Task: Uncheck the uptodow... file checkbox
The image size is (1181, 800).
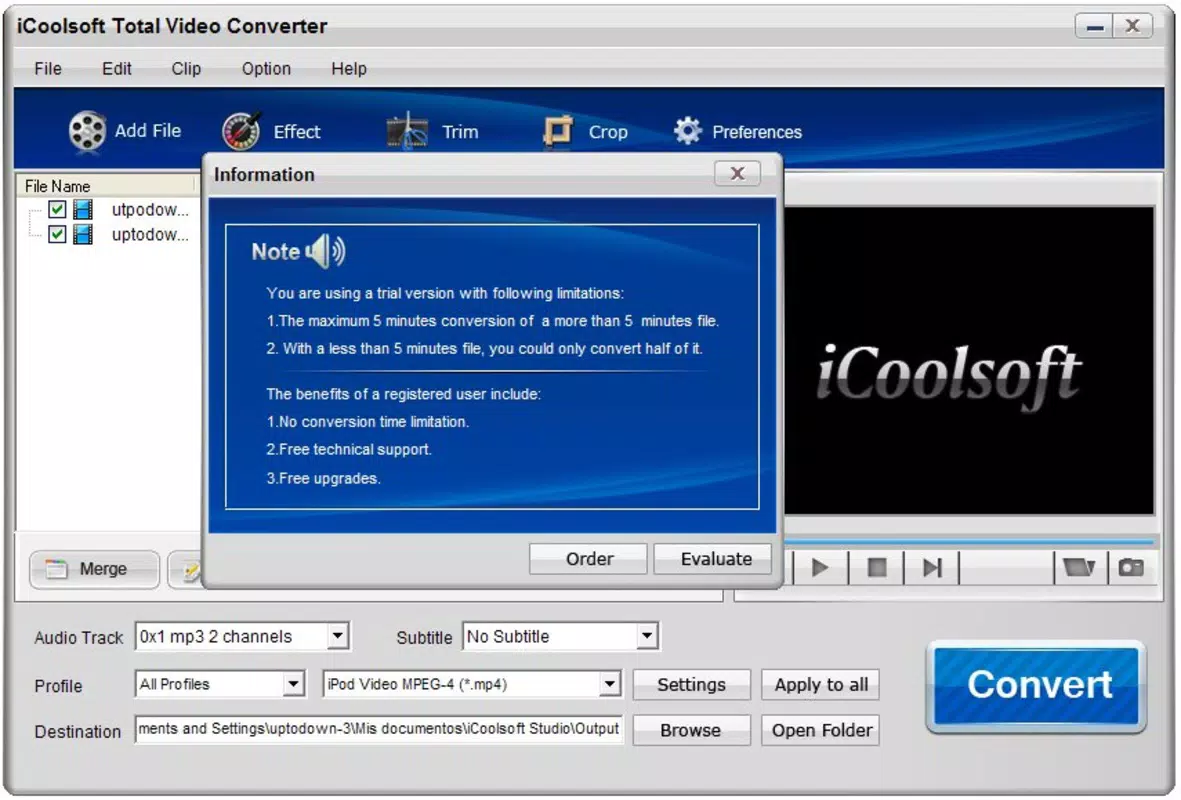Action: tap(56, 234)
